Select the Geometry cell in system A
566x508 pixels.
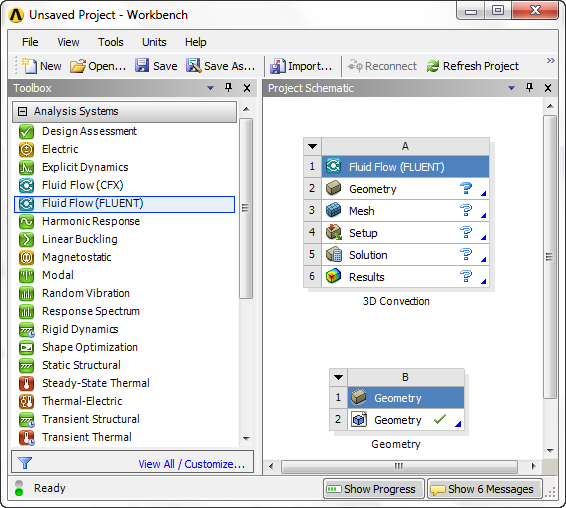(405, 189)
